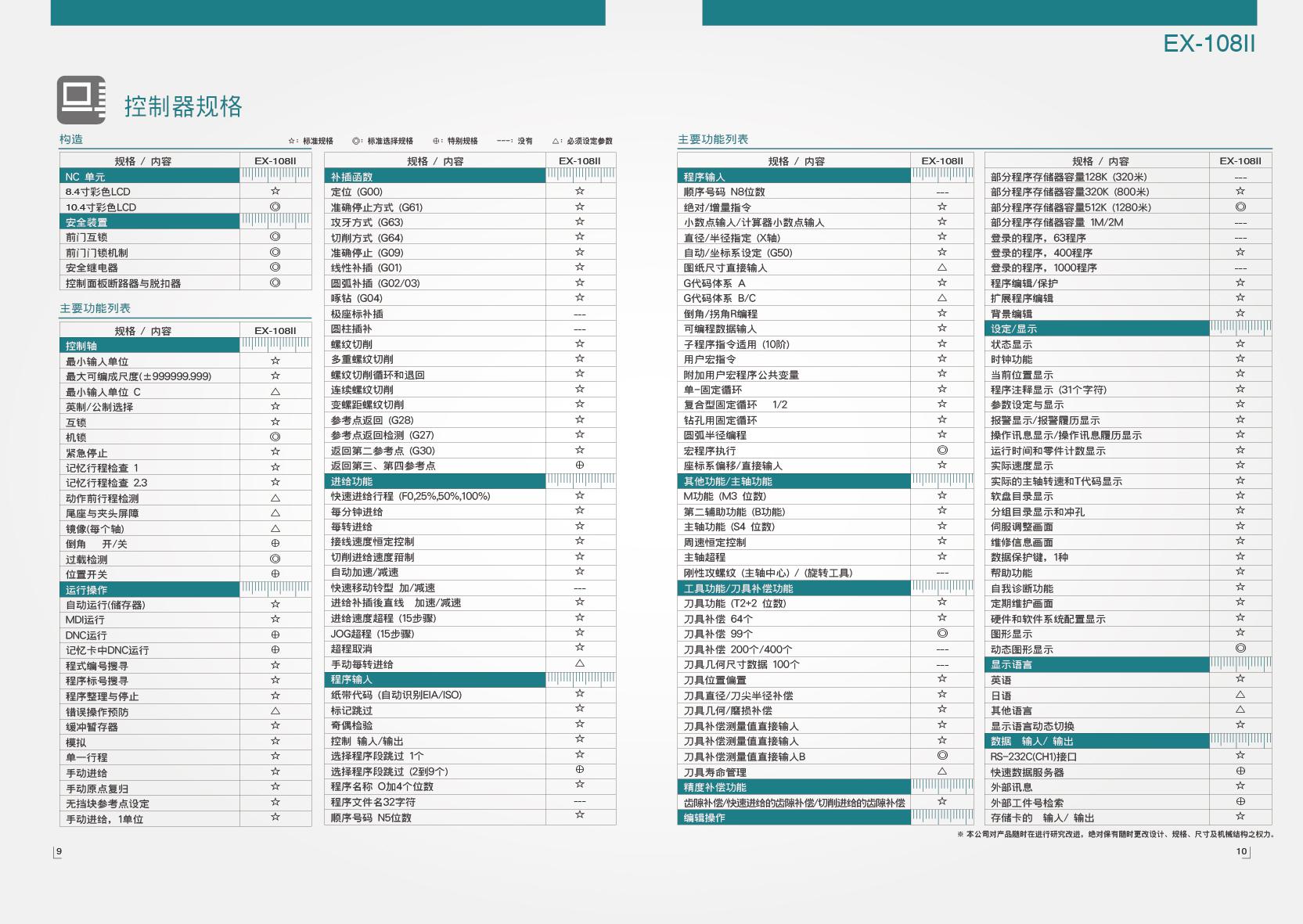This screenshot has width=1303, height=924.
Task: Click the 手动原点复归 row
Action: [x=185, y=789]
